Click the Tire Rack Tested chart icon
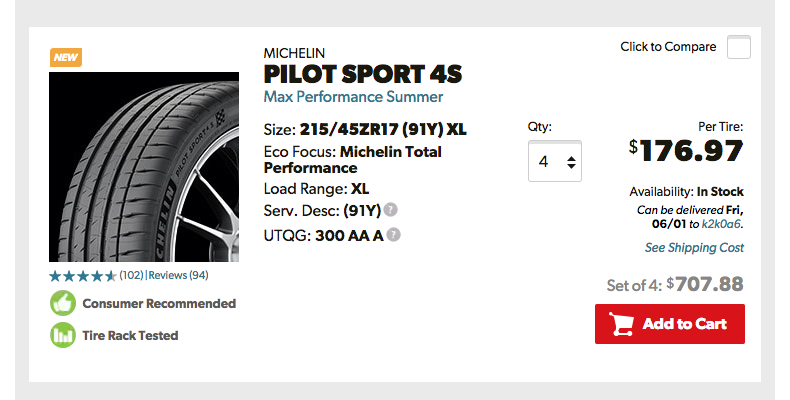This screenshot has width=790, height=400. click(x=63, y=335)
